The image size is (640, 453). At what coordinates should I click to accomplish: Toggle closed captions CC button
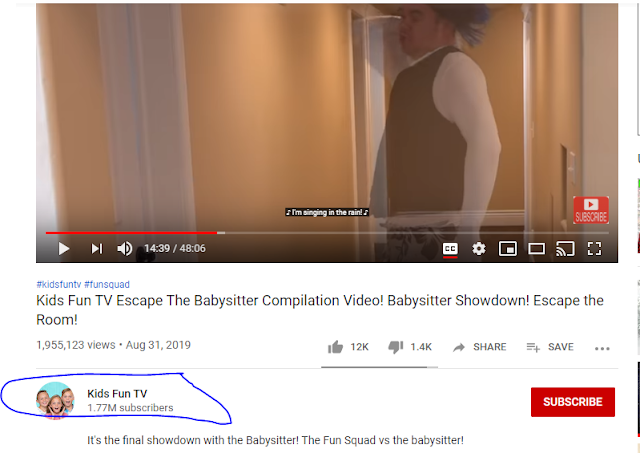pos(450,249)
